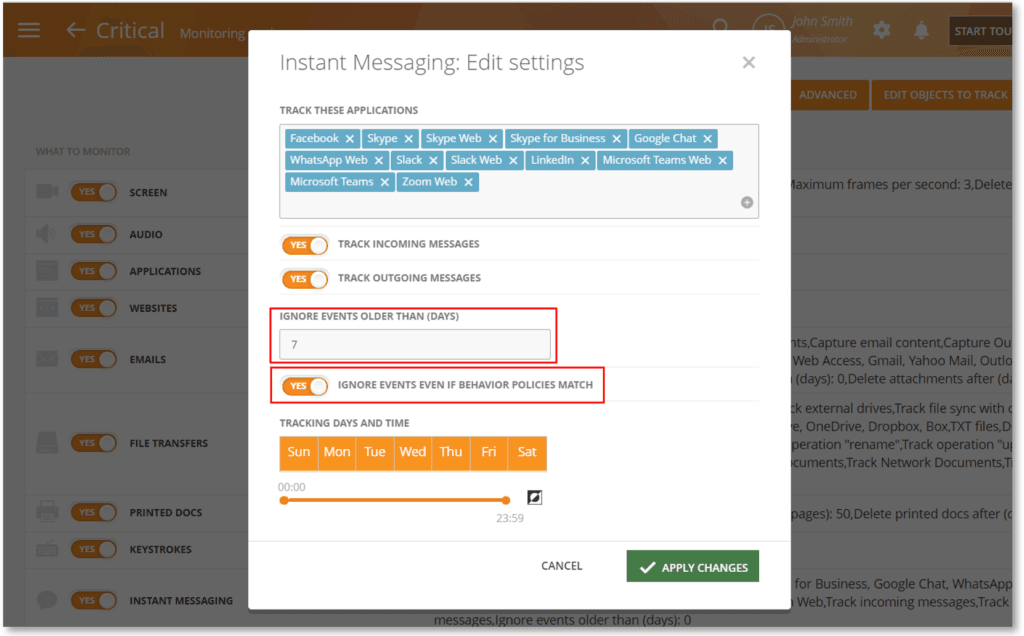This screenshot has height=636, width=1024.
Task: Toggle Ignore Events Even If Behavior Policies Match
Action: click(x=305, y=386)
